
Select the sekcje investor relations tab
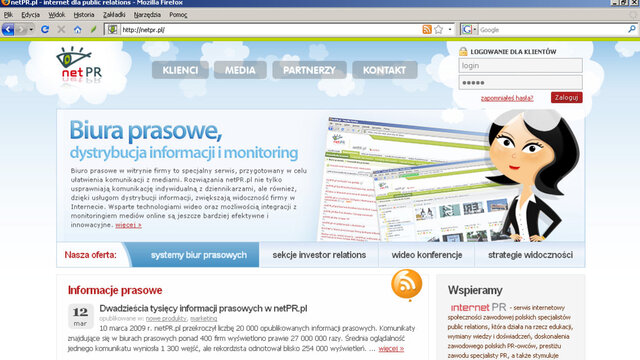point(319,255)
